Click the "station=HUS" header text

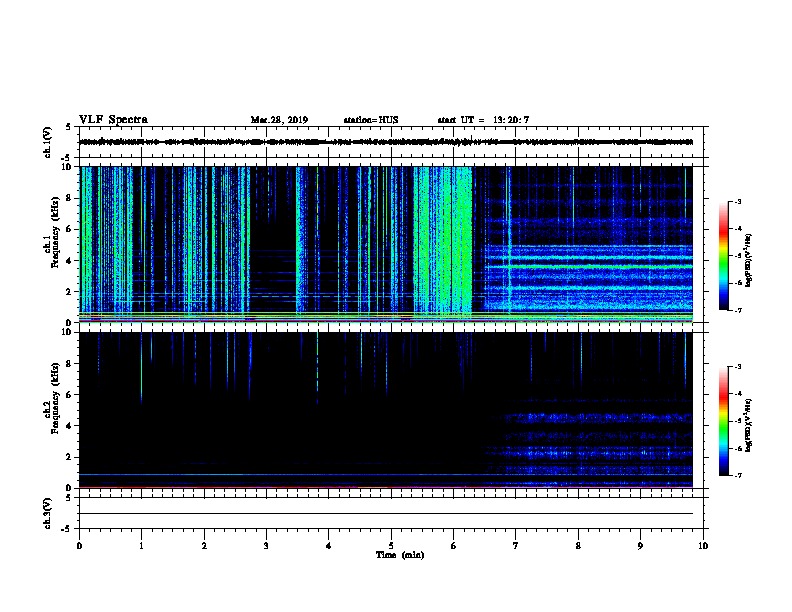[371, 120]
